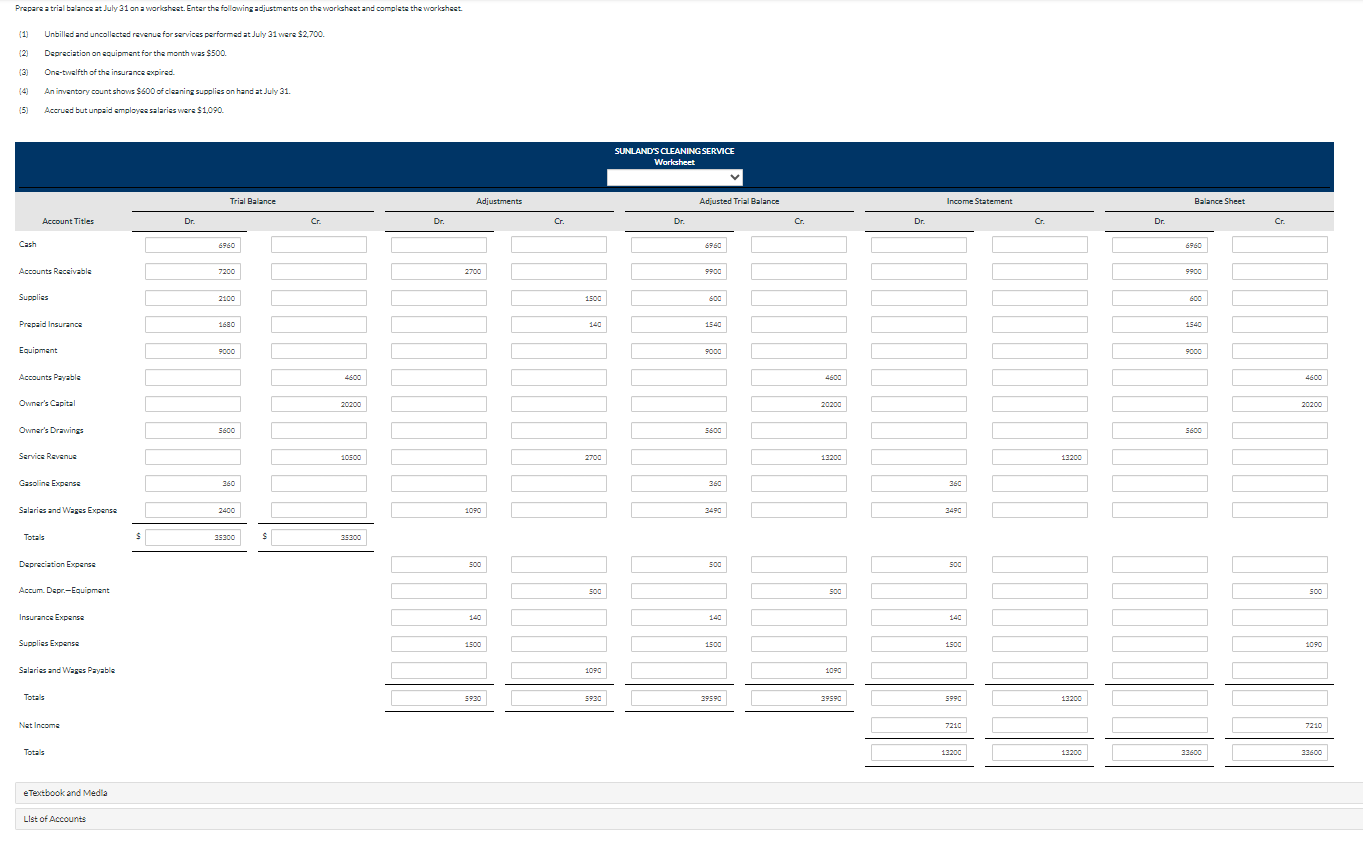
Task: Click the Gasoline Expense Income Statement Dr. field
Action: pos(918,483)
